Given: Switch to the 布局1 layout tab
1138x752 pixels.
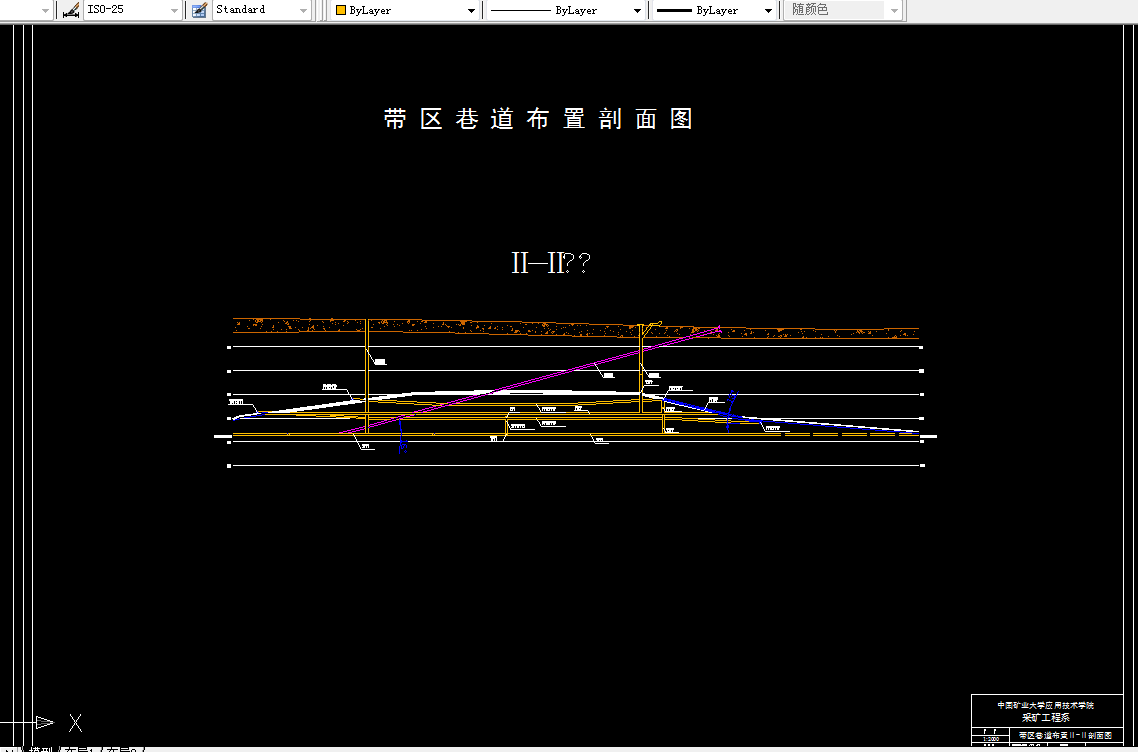Looking at the screenshot, I should click(x=76, y=749).
